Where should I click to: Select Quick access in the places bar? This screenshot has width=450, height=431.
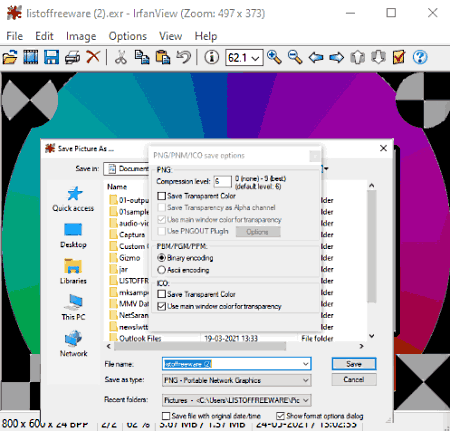click(x=73, y=199)
